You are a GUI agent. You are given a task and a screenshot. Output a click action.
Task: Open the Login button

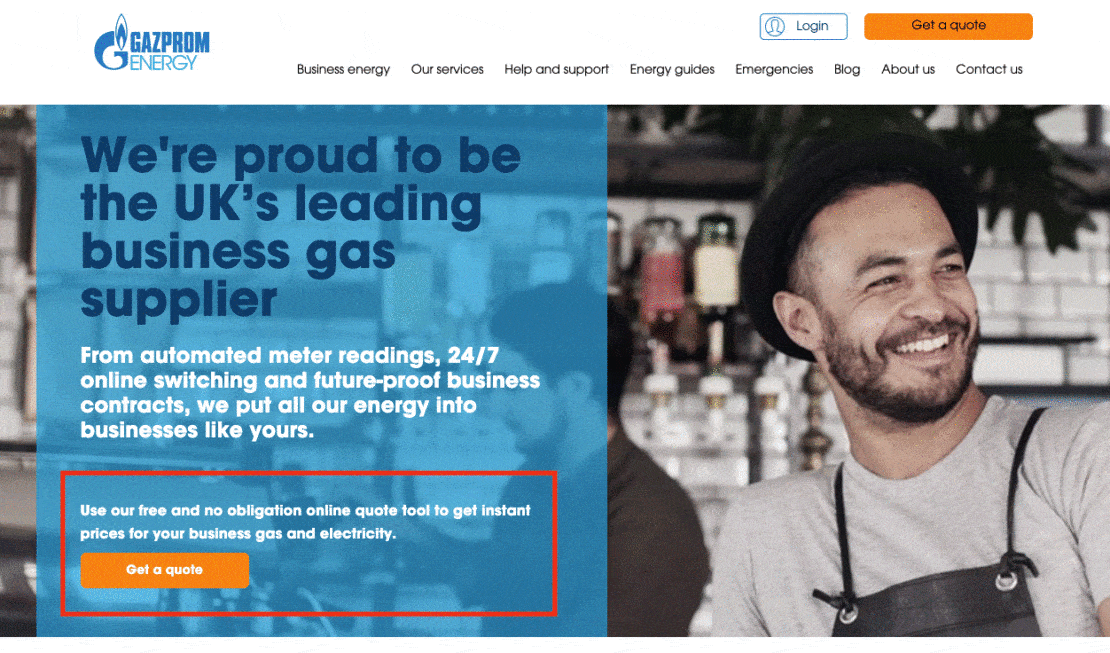[803, 26]
